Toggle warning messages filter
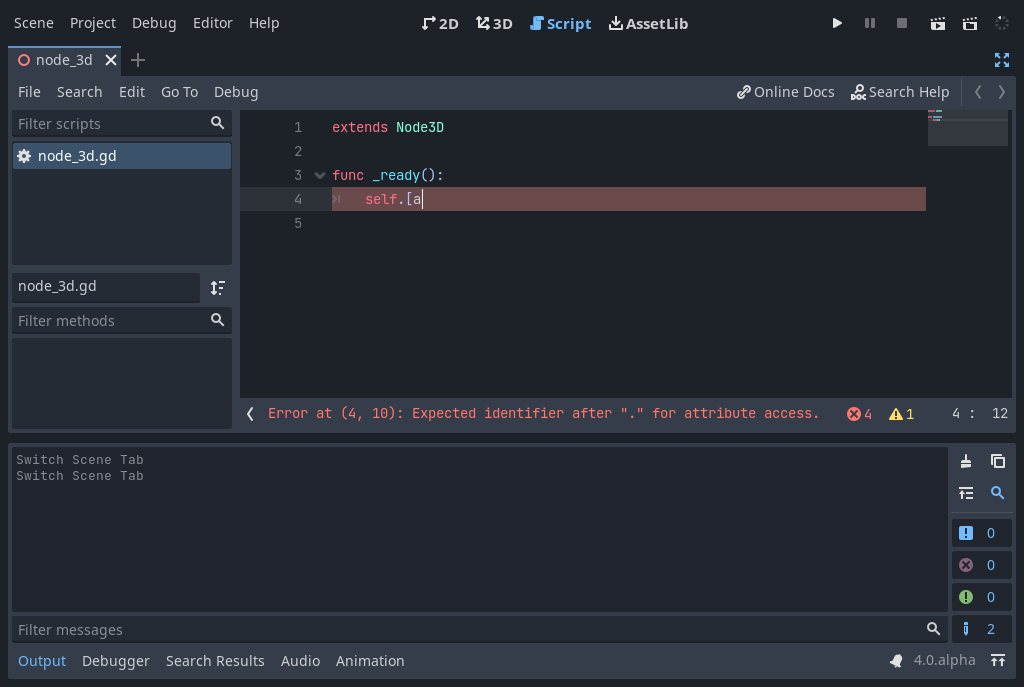Image resolution: width=1024 pixels, height=687 pixels. [982, 597]
